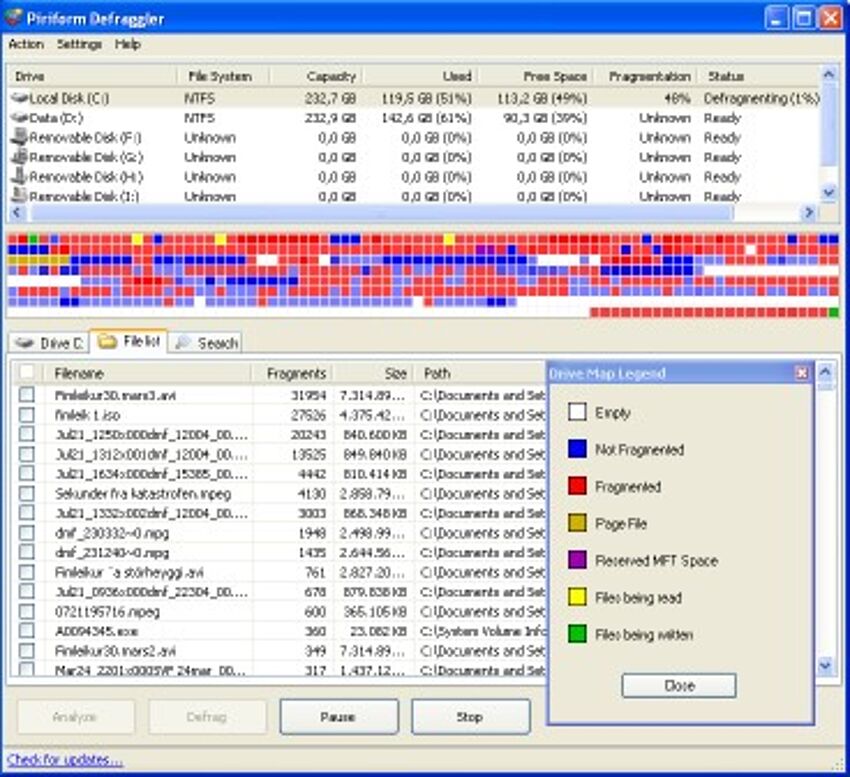Click the drive list scroll up arrow
This screenshot has width=850, height=777.
(828, 75)
